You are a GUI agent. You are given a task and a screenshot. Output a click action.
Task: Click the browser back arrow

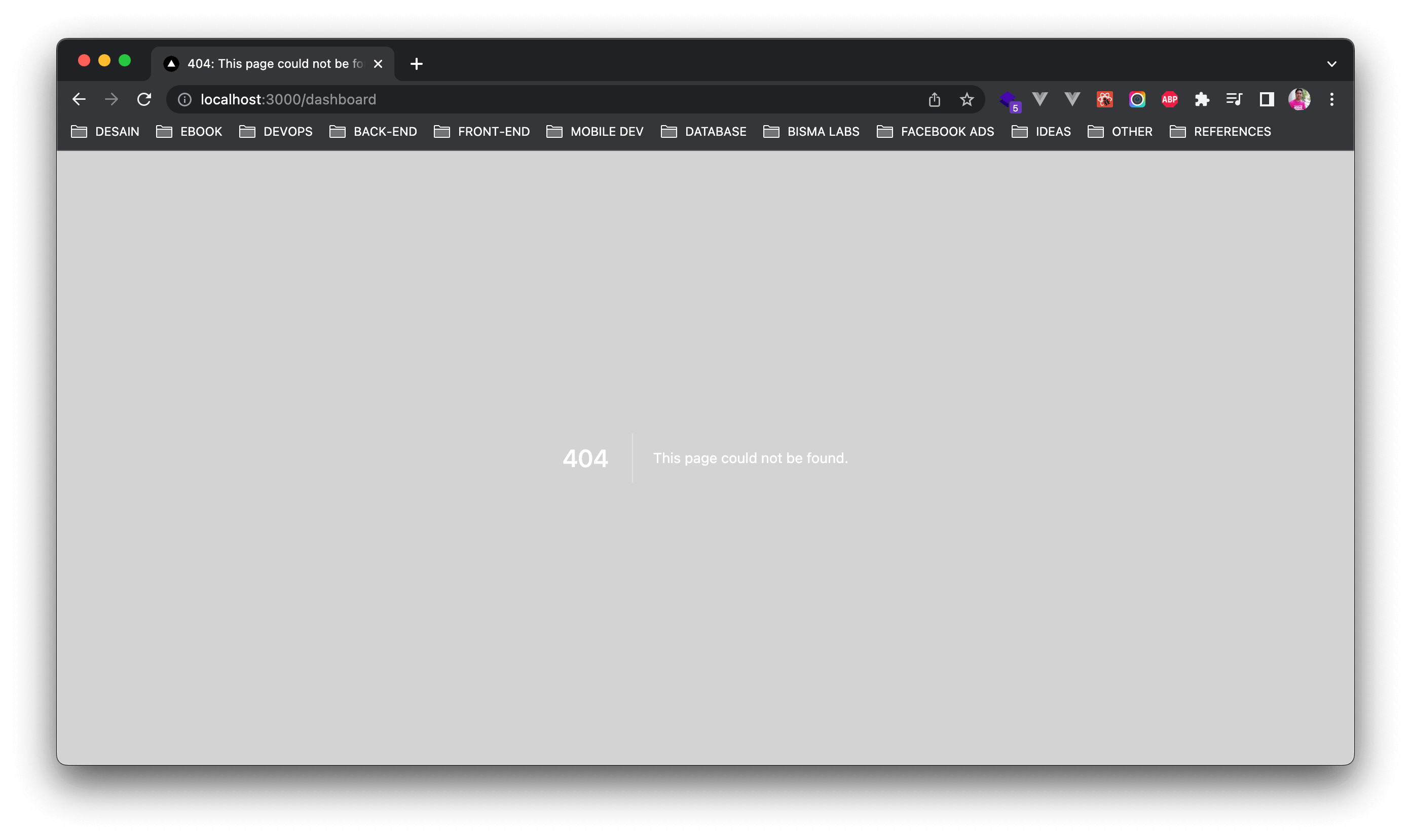[79, 100]
